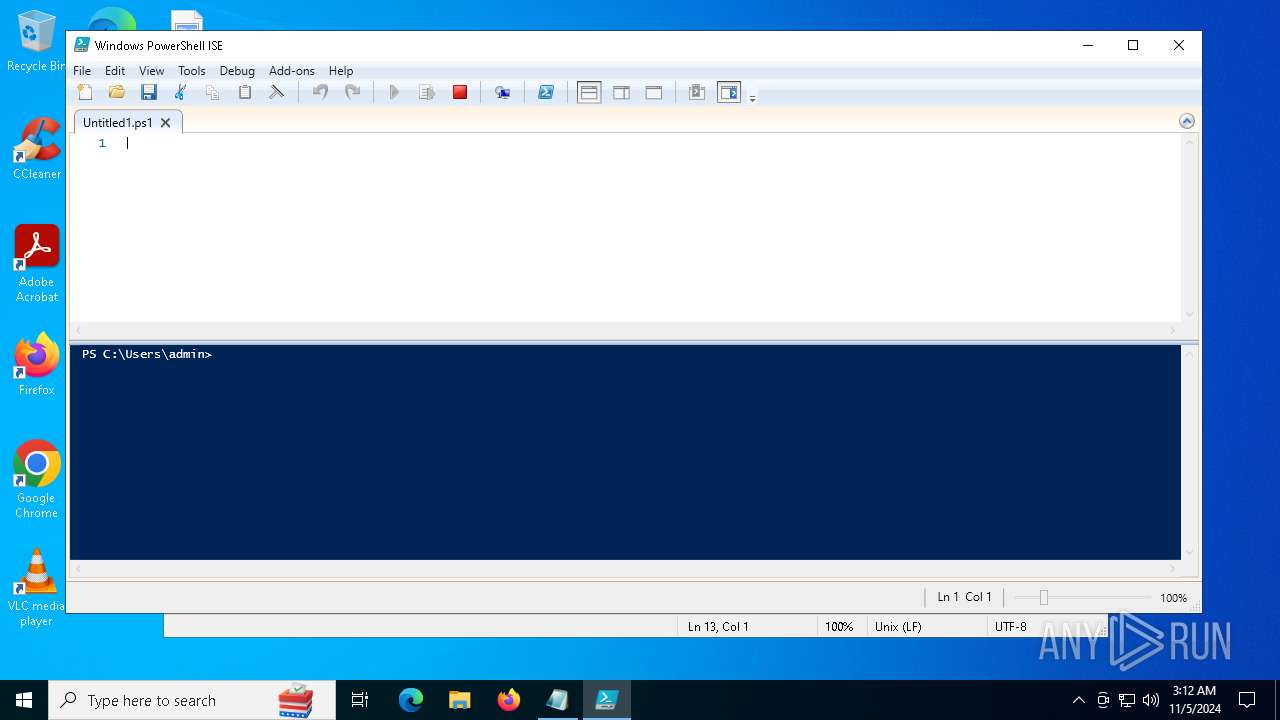Click the console pane horizontal scrollbar right arrow
The height and width of the screenshot is (720, 1280).
[x=1173, y=569]
